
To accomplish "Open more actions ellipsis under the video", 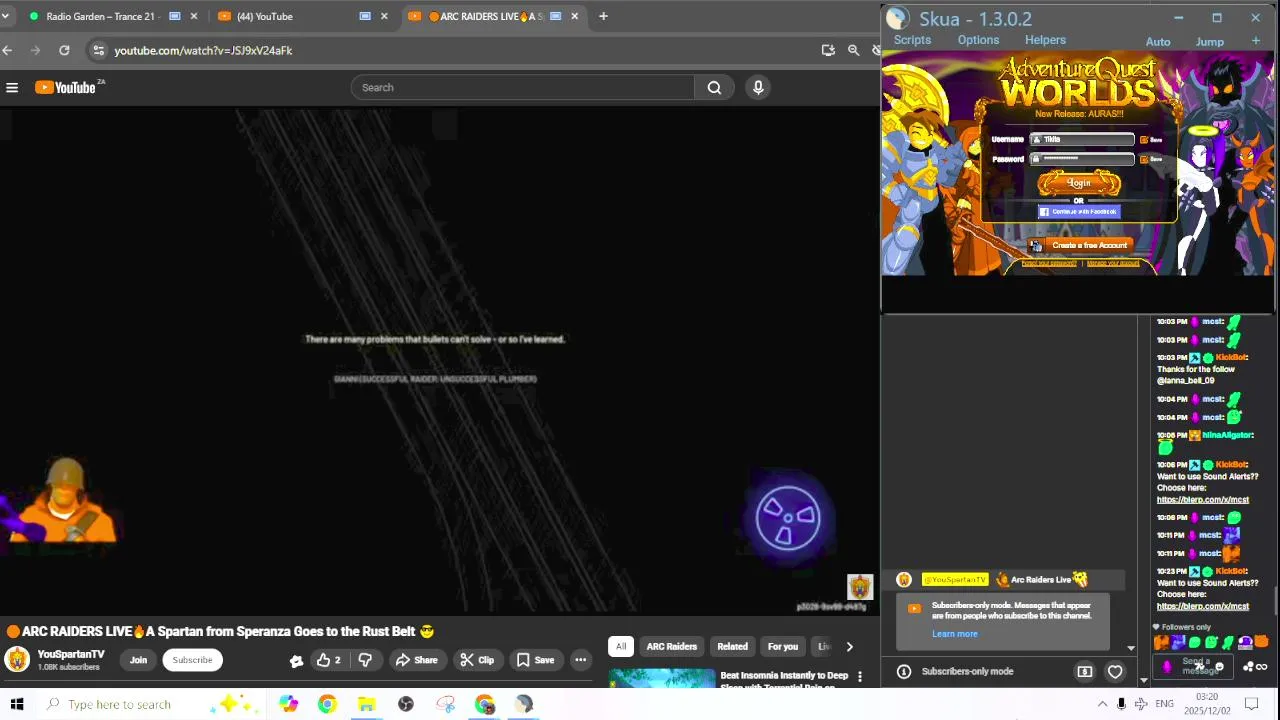I will point(580,660).
